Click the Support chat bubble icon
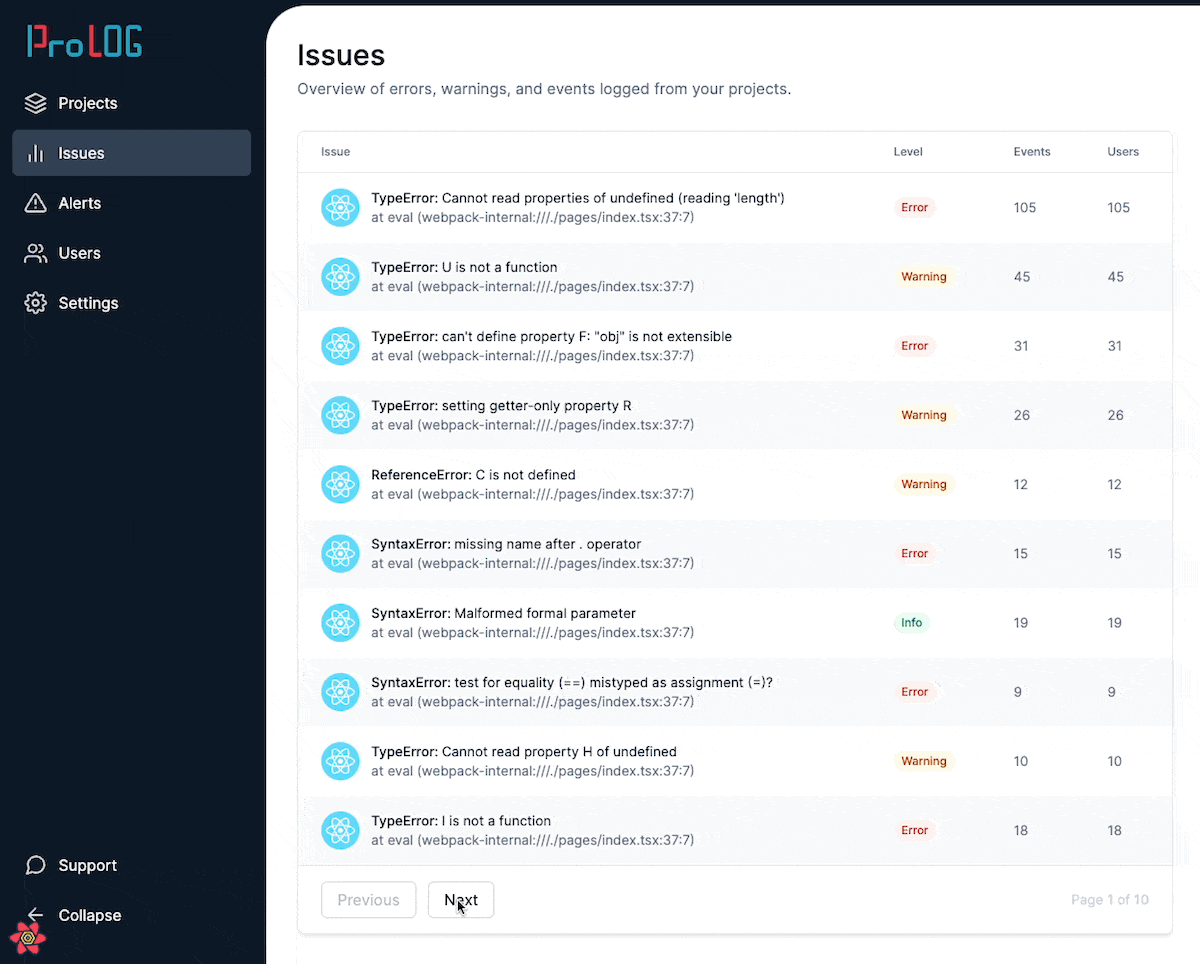 [36, 865]
